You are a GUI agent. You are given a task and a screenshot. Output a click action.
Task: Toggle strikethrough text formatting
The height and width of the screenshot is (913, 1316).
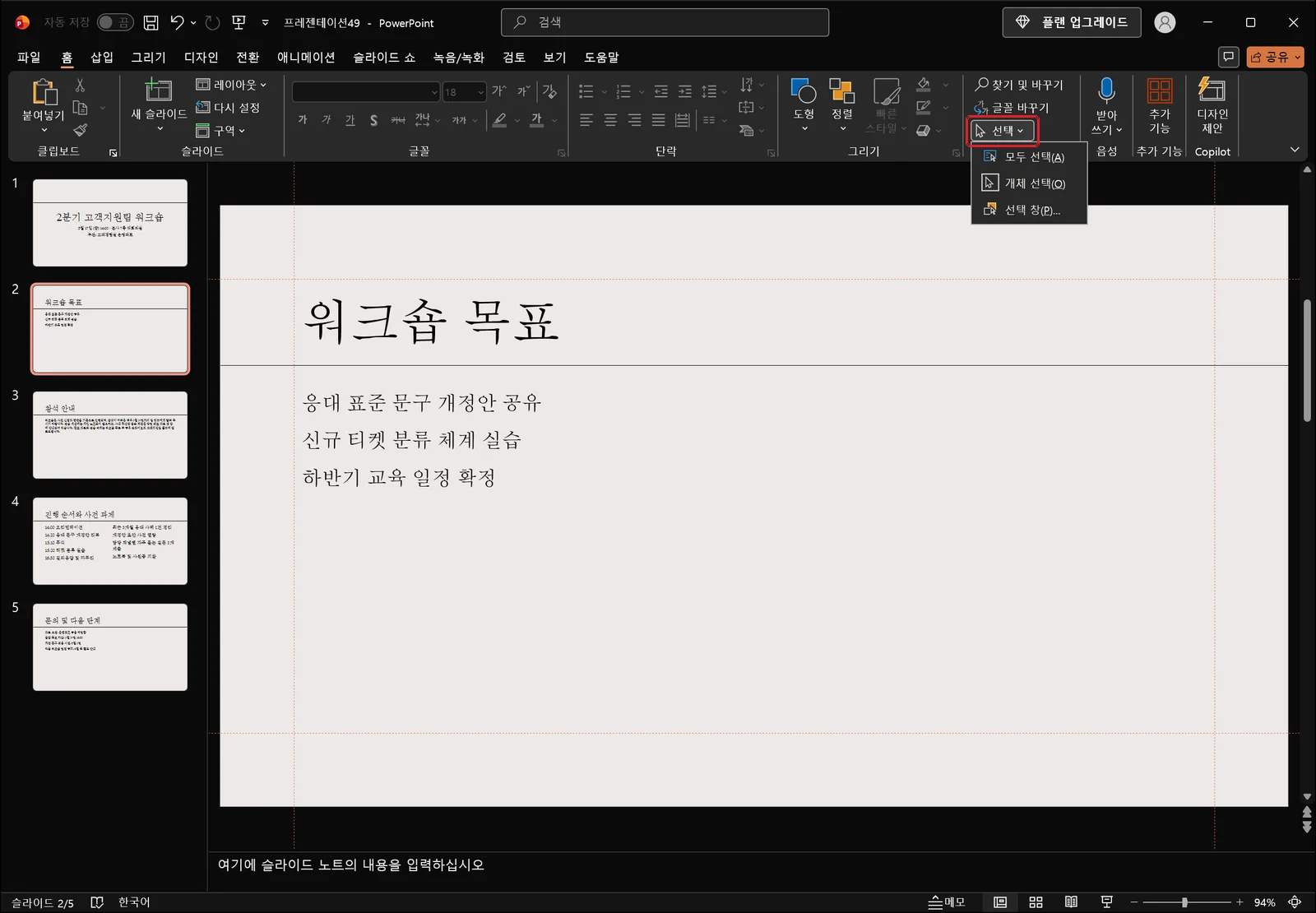coord(398,120)
